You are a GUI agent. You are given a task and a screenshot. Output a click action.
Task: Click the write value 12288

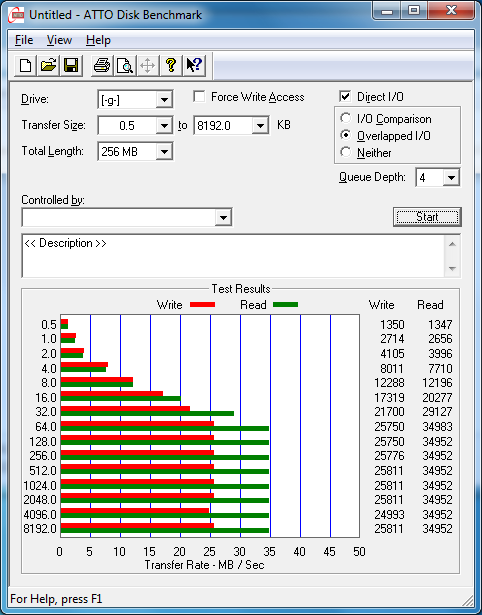389,383
